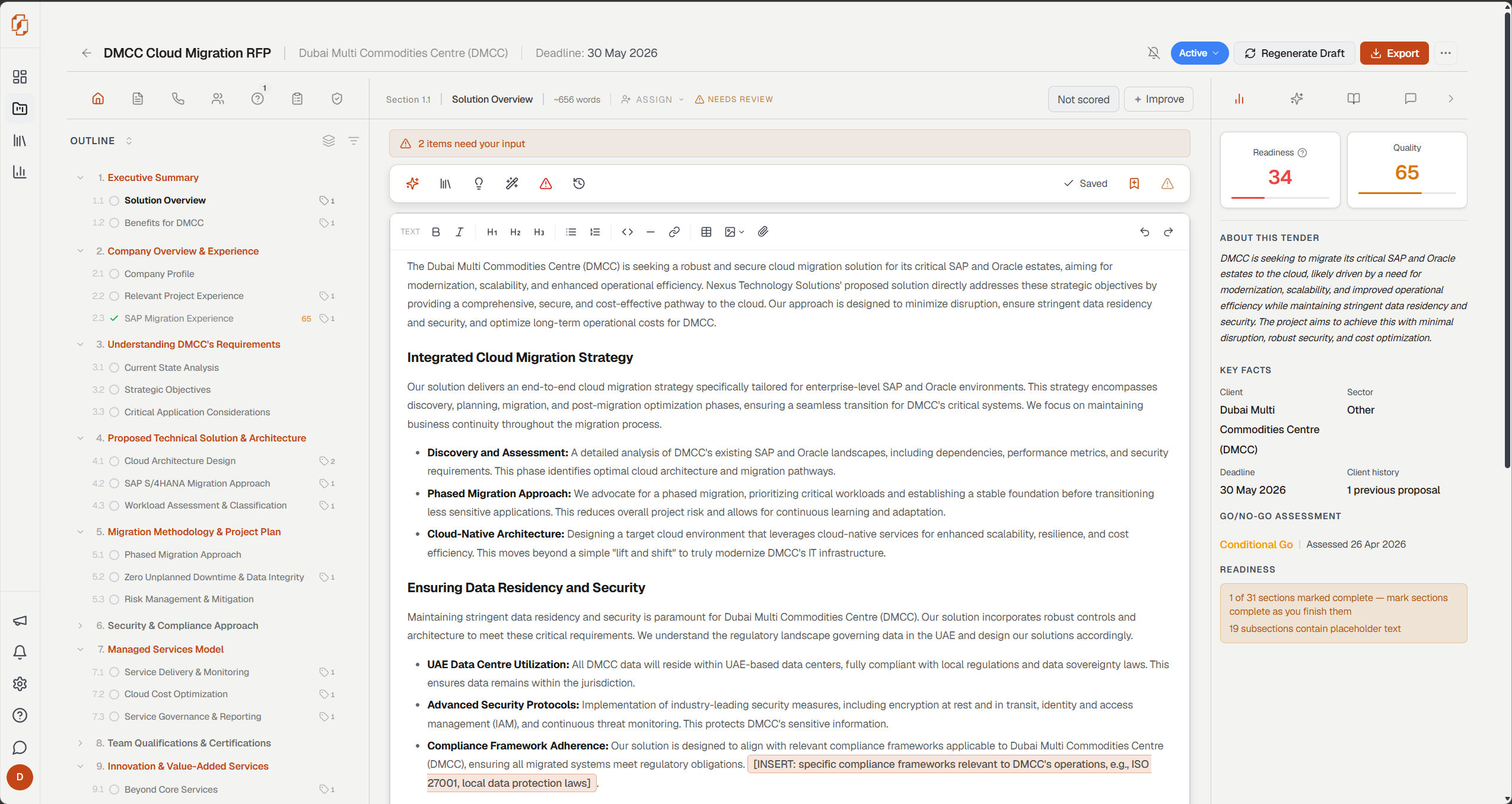Viewport: 1512px width, 804px height.
Task: Collapse the Managed Services Model section
Action: click(80, 650)
